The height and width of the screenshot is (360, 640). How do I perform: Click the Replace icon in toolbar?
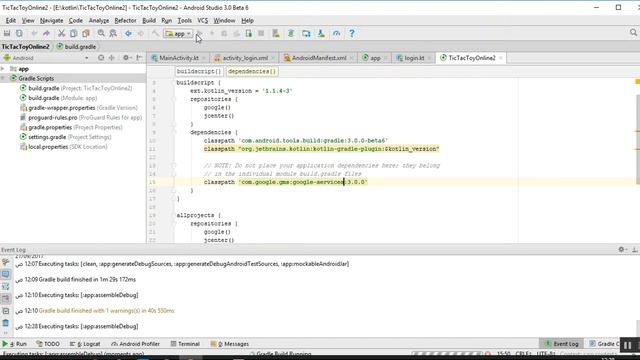point(113,33)
